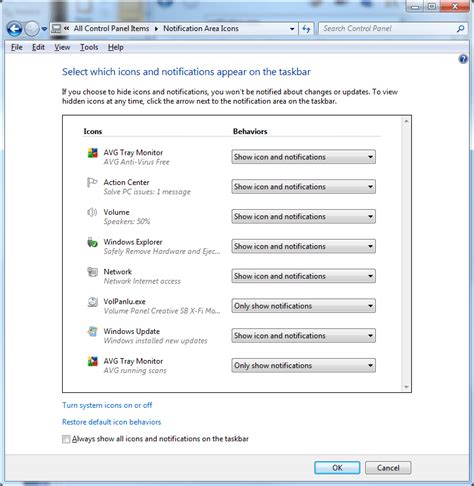The height and width of the screenshot is (486, 474).
Task: Click "Speakers: 50%" text
Action: 127,222
